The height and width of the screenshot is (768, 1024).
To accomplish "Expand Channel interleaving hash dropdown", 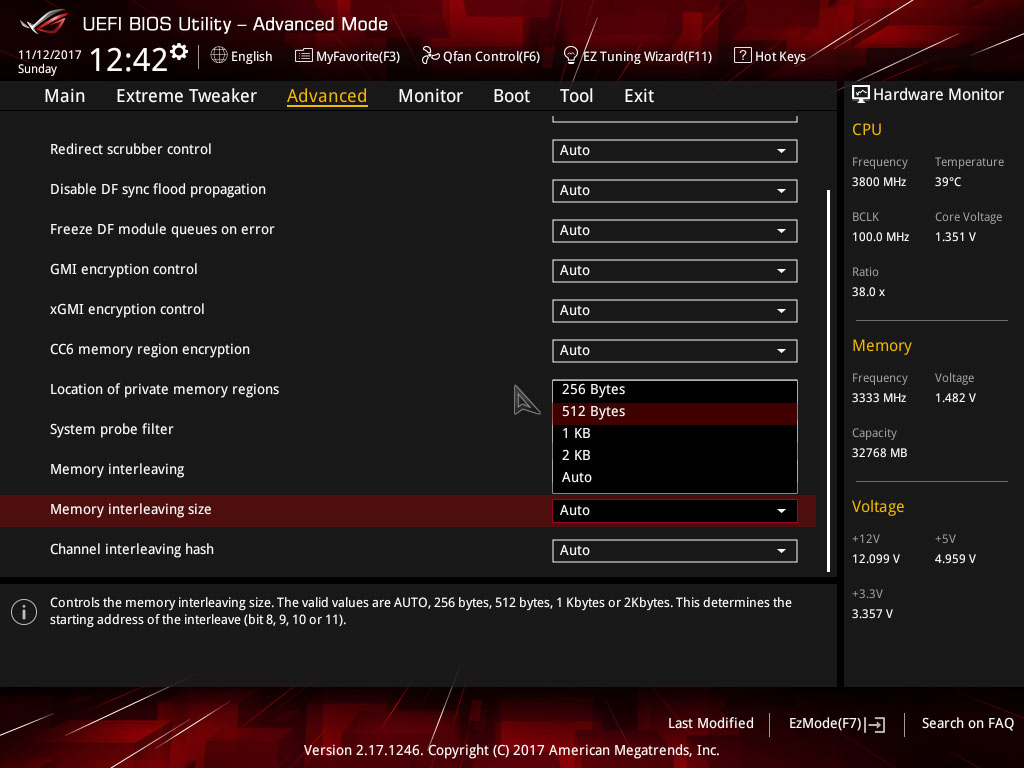I will coord(675,551).
